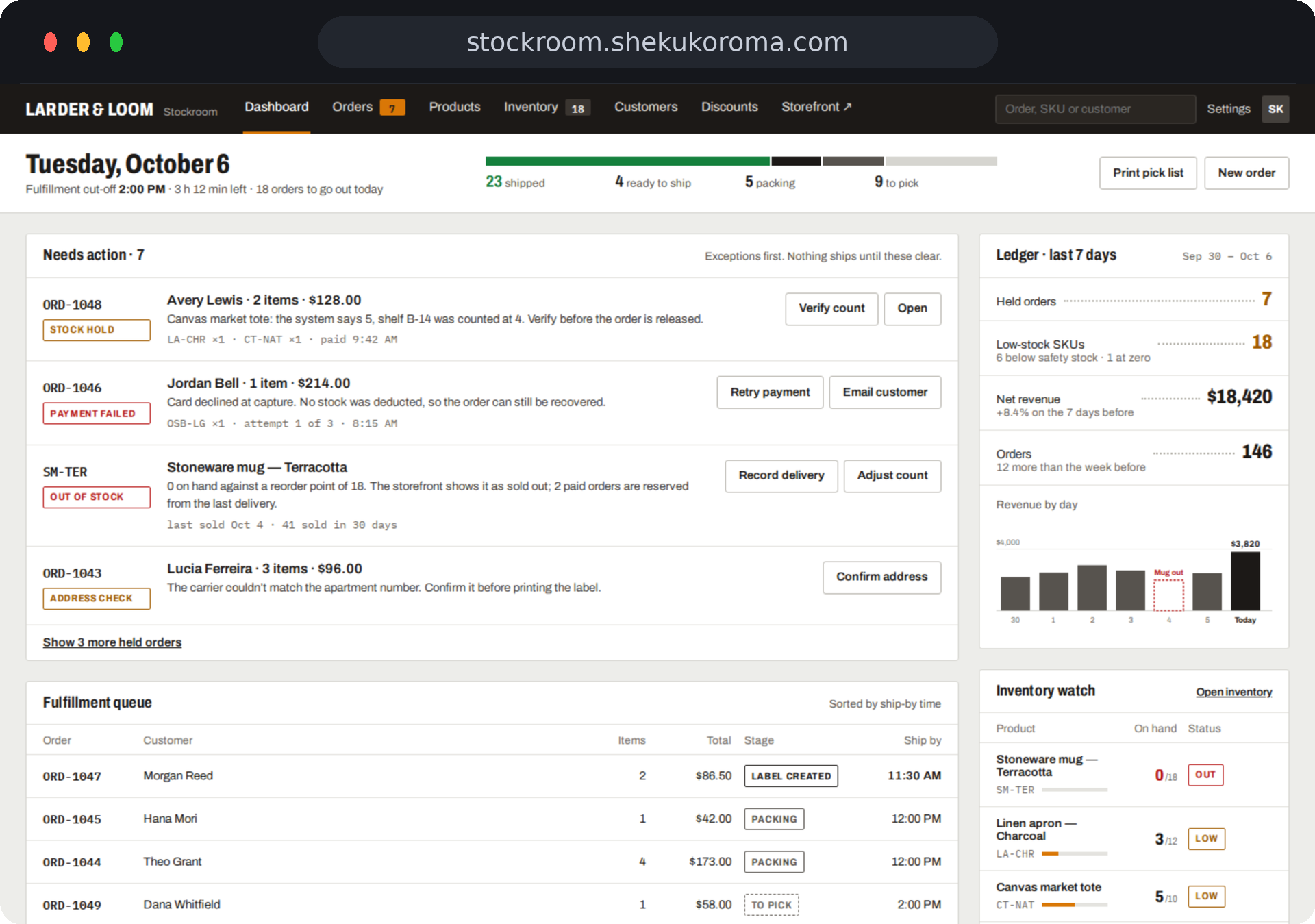This screenshot has width=1315, height=924.
Task: Click the OUT OF STOCK tag
Action: tap(97, 497)
